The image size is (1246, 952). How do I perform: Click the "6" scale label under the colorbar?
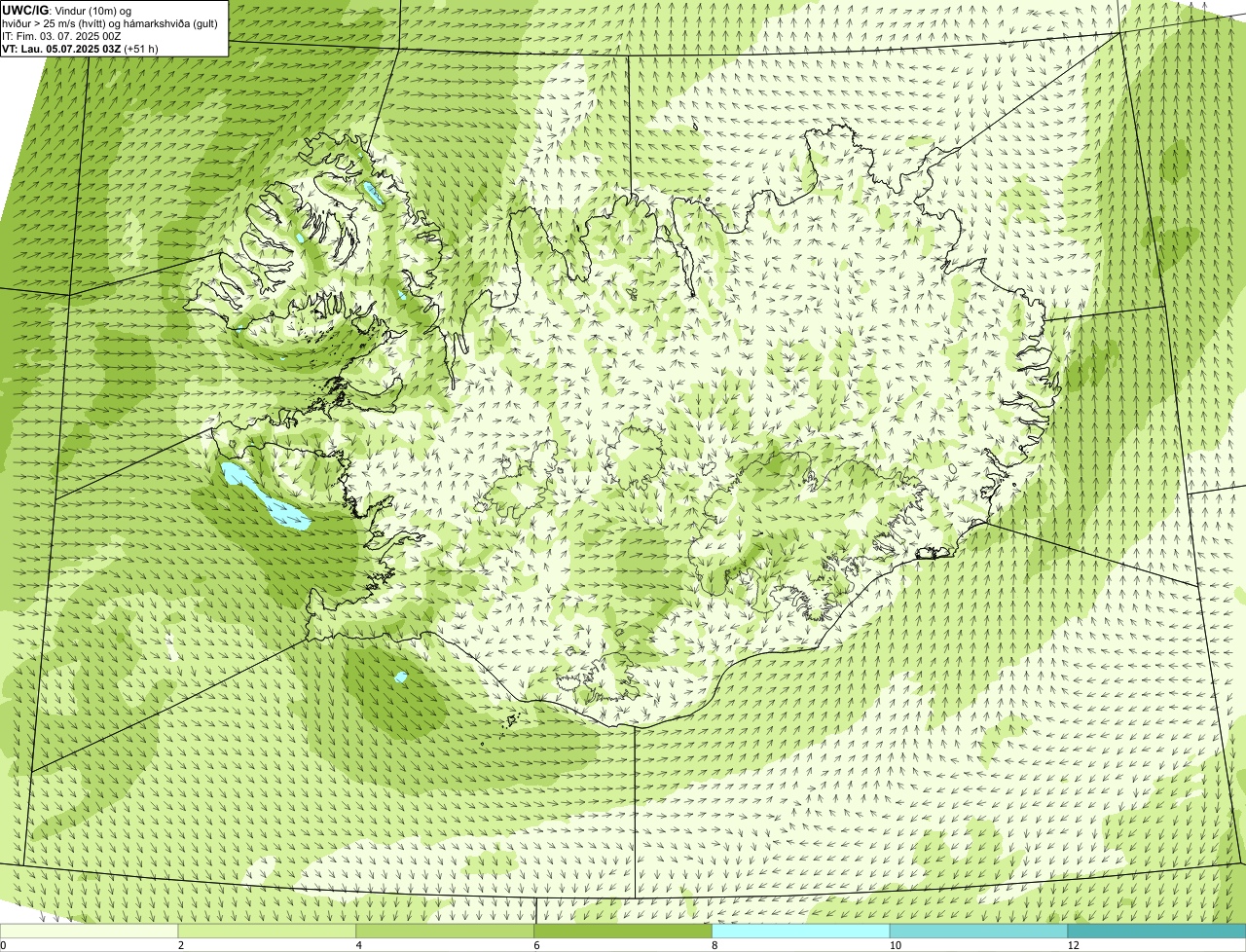click(537, 945)
